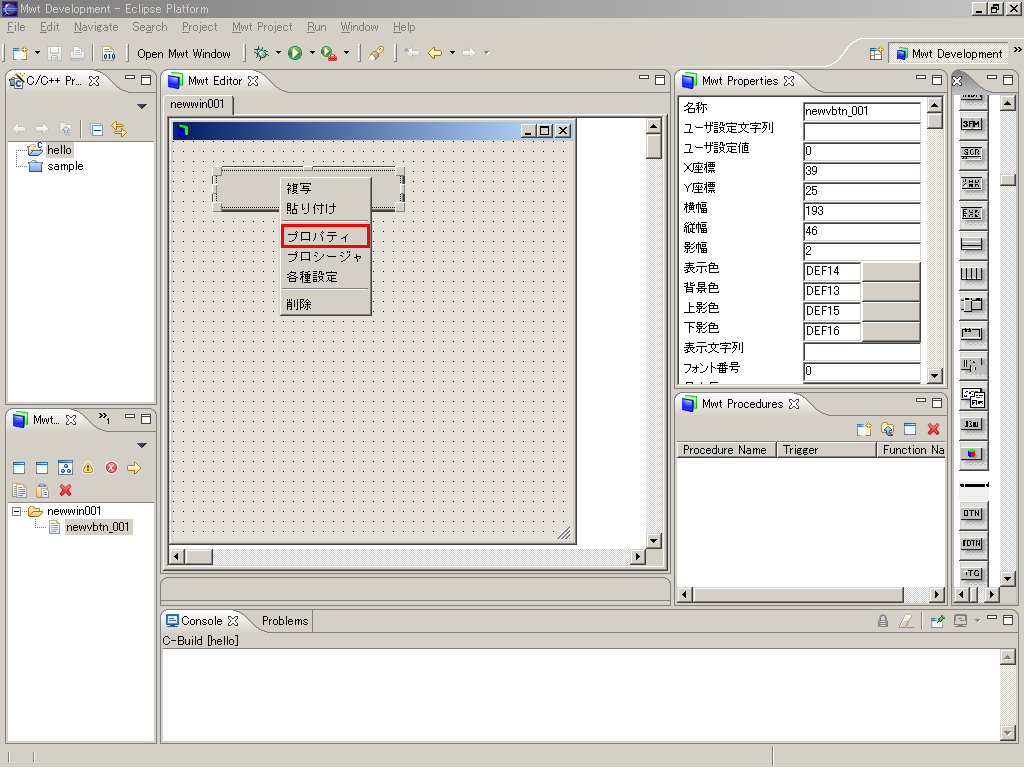
Task: Select the hello project in tree
Action: [59, 150]
